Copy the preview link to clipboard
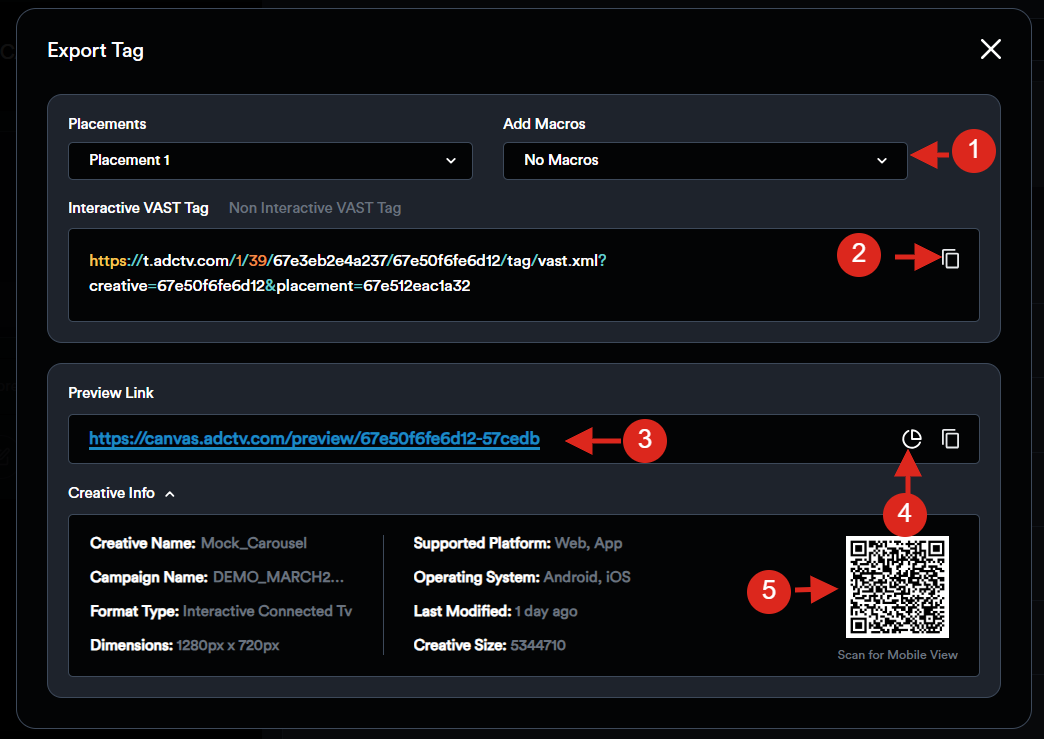The height and width of the screenshot is (739, 1044). [951, 439]
